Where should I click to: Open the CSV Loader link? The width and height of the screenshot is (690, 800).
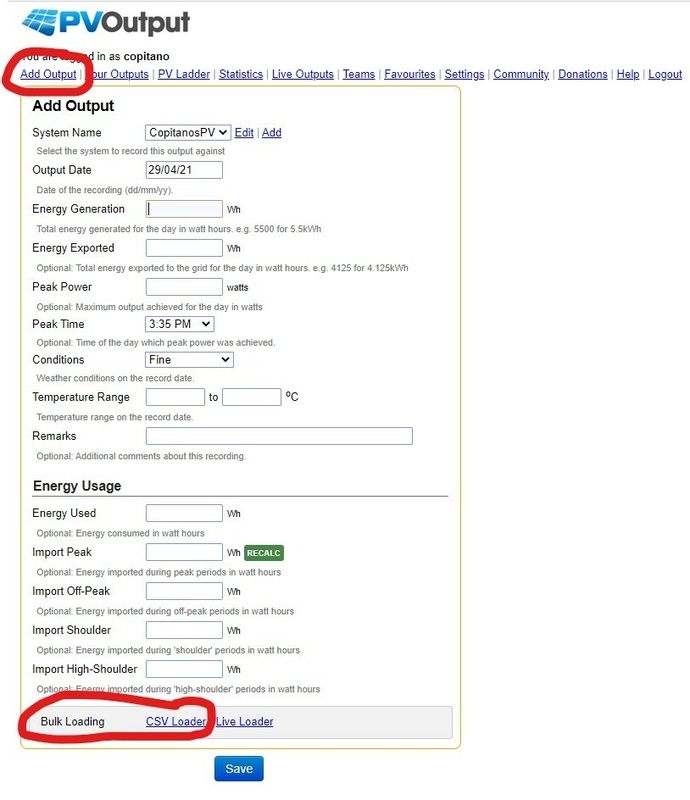[176, 721]
